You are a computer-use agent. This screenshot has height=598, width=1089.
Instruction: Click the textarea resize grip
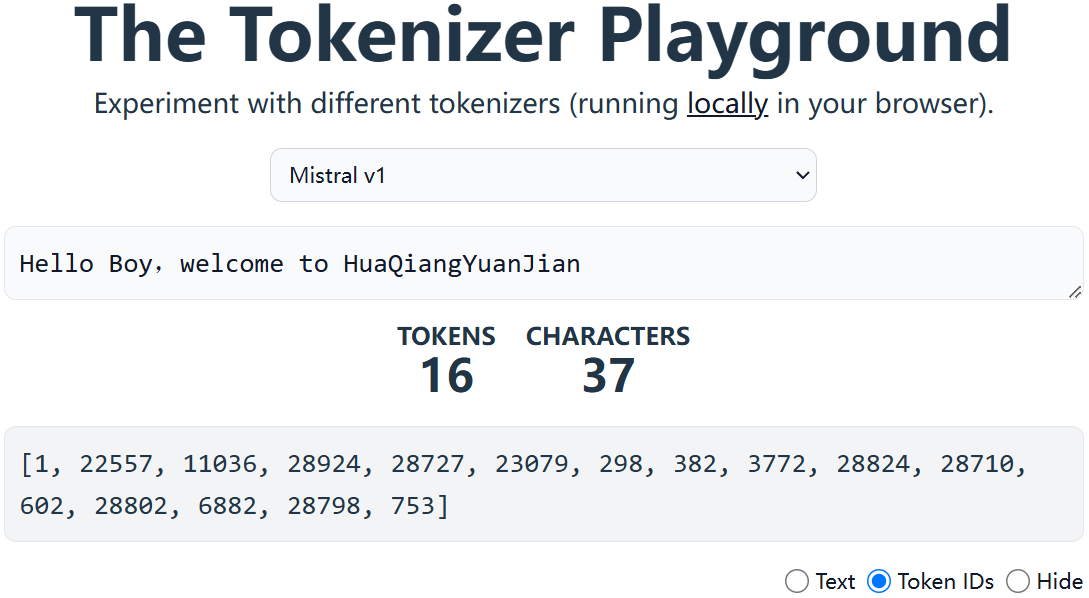[x=1077, y=291]
